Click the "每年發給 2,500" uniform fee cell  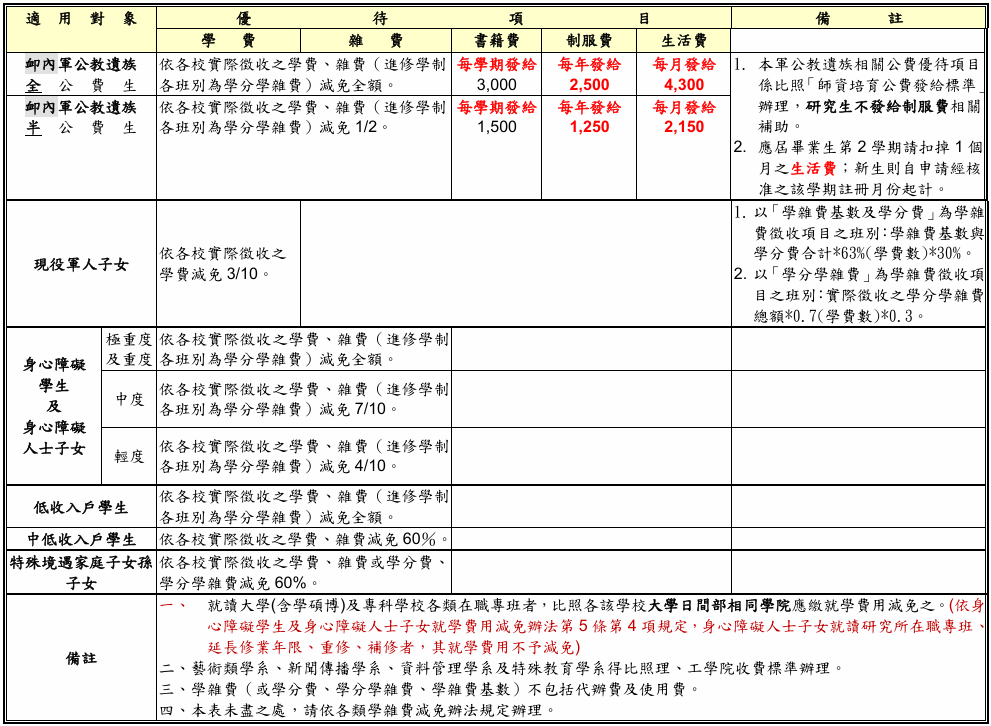(589, 75)
